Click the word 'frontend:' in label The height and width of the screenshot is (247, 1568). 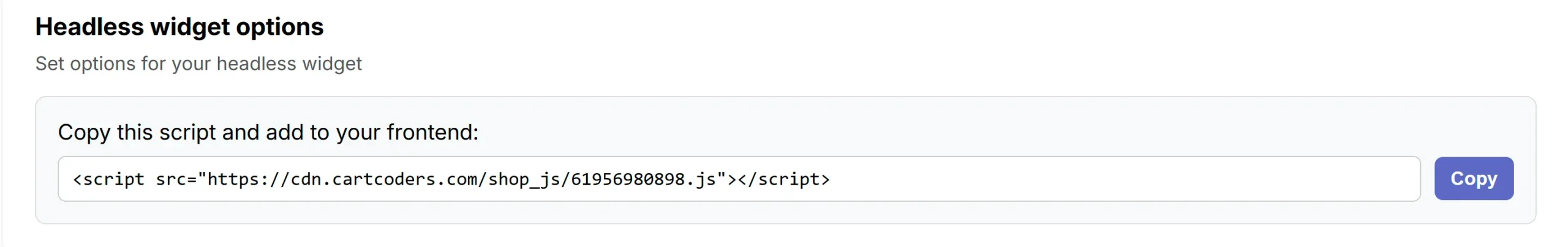click(x=432, y=132)
